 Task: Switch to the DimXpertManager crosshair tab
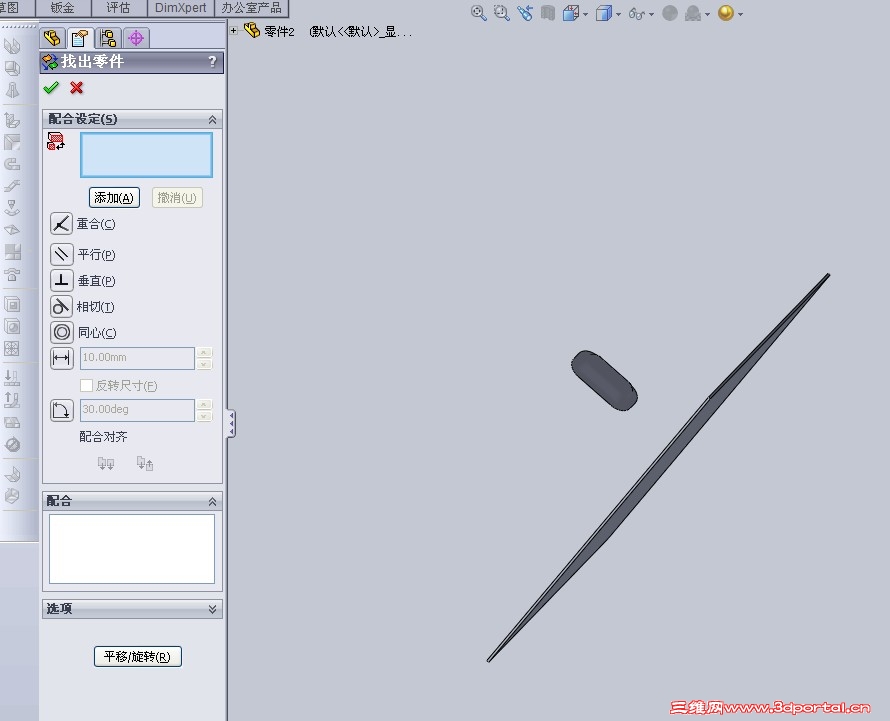pyautogui.click(x=136, y=38)
